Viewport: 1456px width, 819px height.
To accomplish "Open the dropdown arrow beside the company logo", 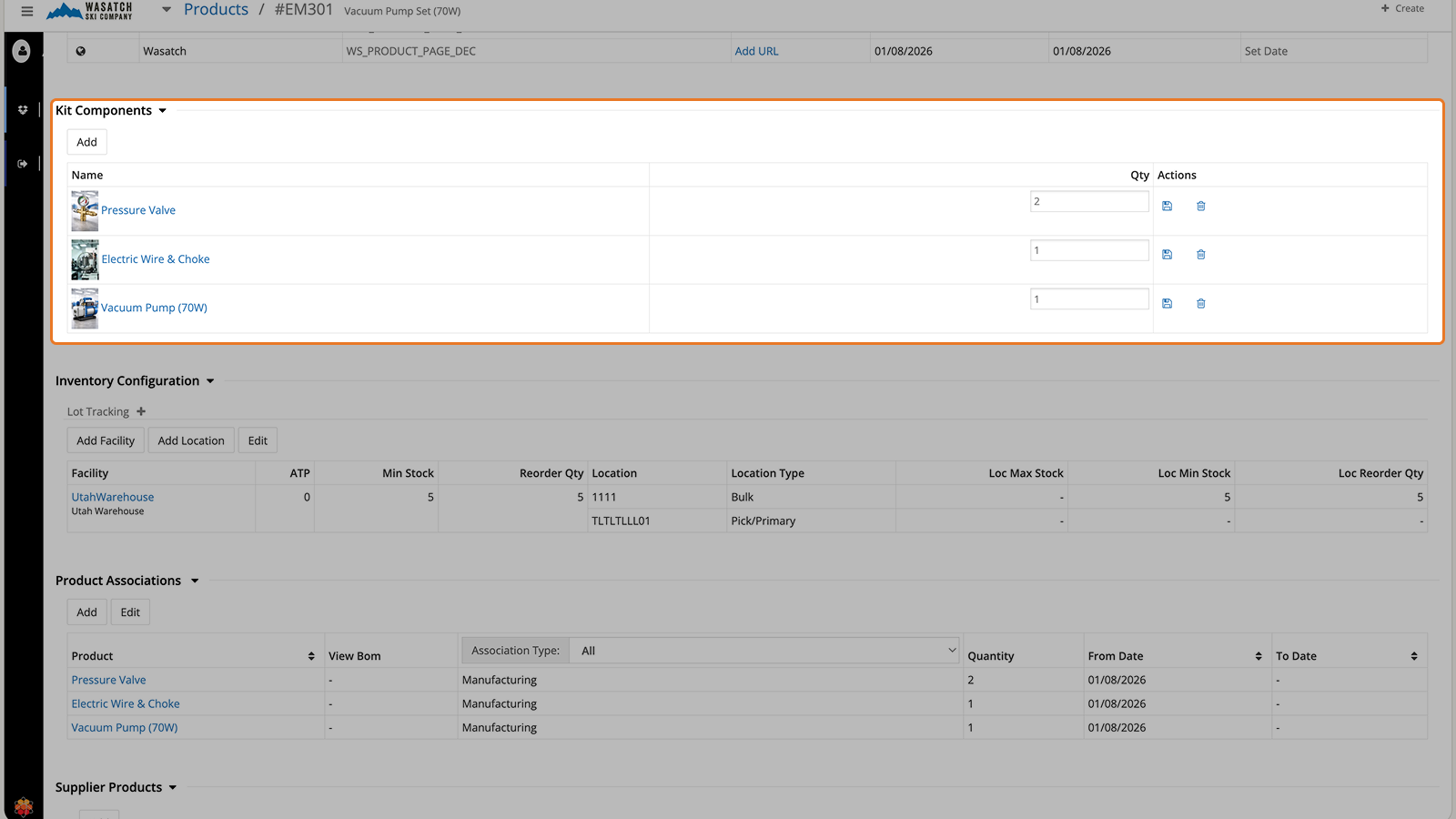I will (166, 11).
